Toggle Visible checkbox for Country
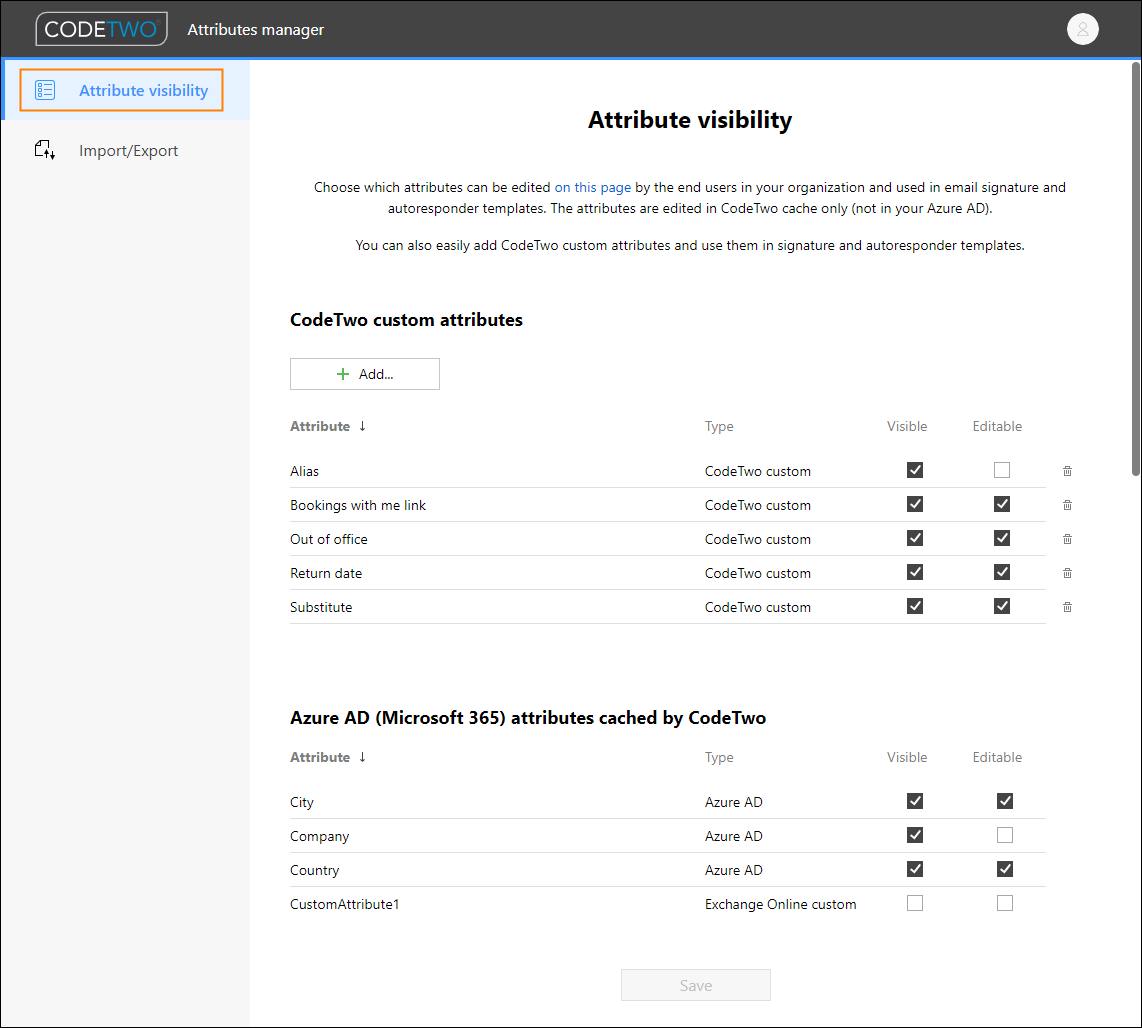This screenshot has height=1028, width=1142. point(915,869)
